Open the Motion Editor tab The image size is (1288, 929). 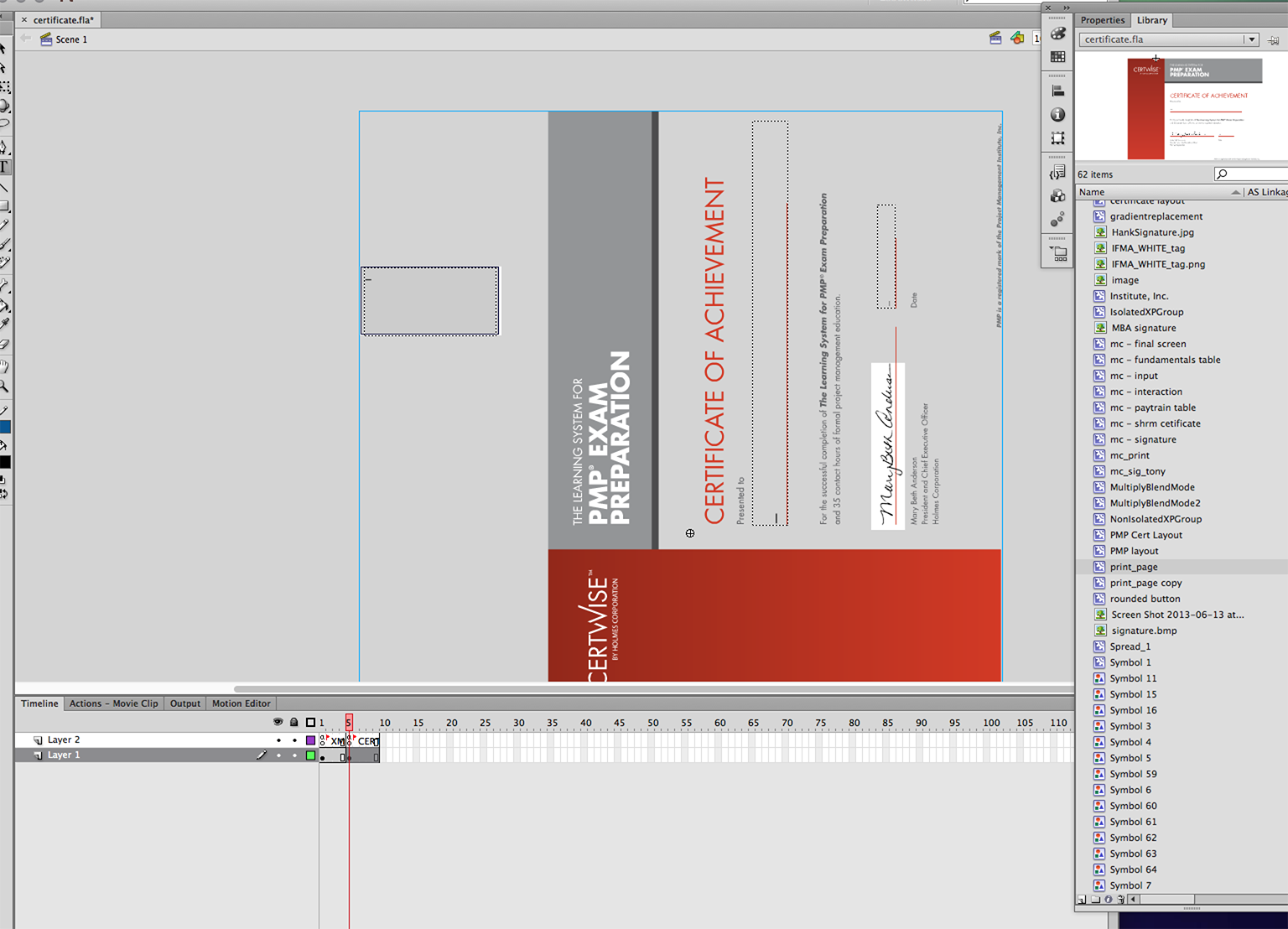pos(241,703)
